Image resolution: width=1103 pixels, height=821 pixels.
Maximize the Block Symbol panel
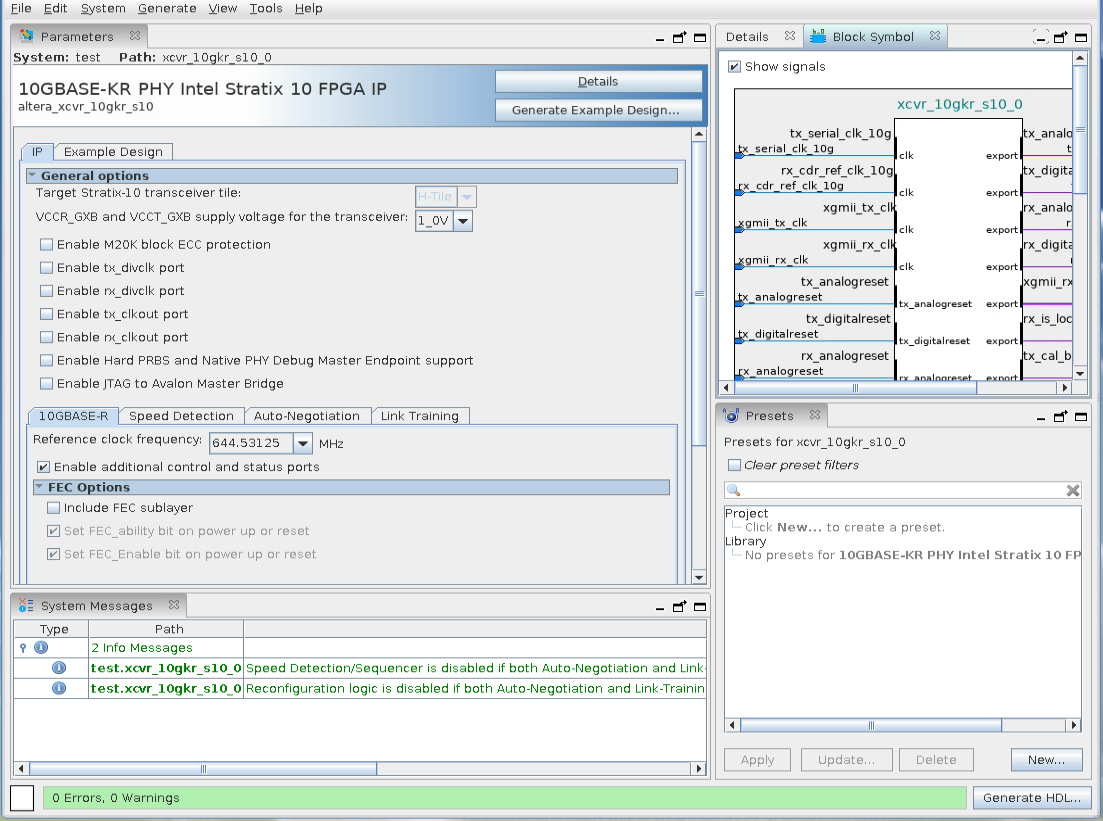(x=1081, y=38)
